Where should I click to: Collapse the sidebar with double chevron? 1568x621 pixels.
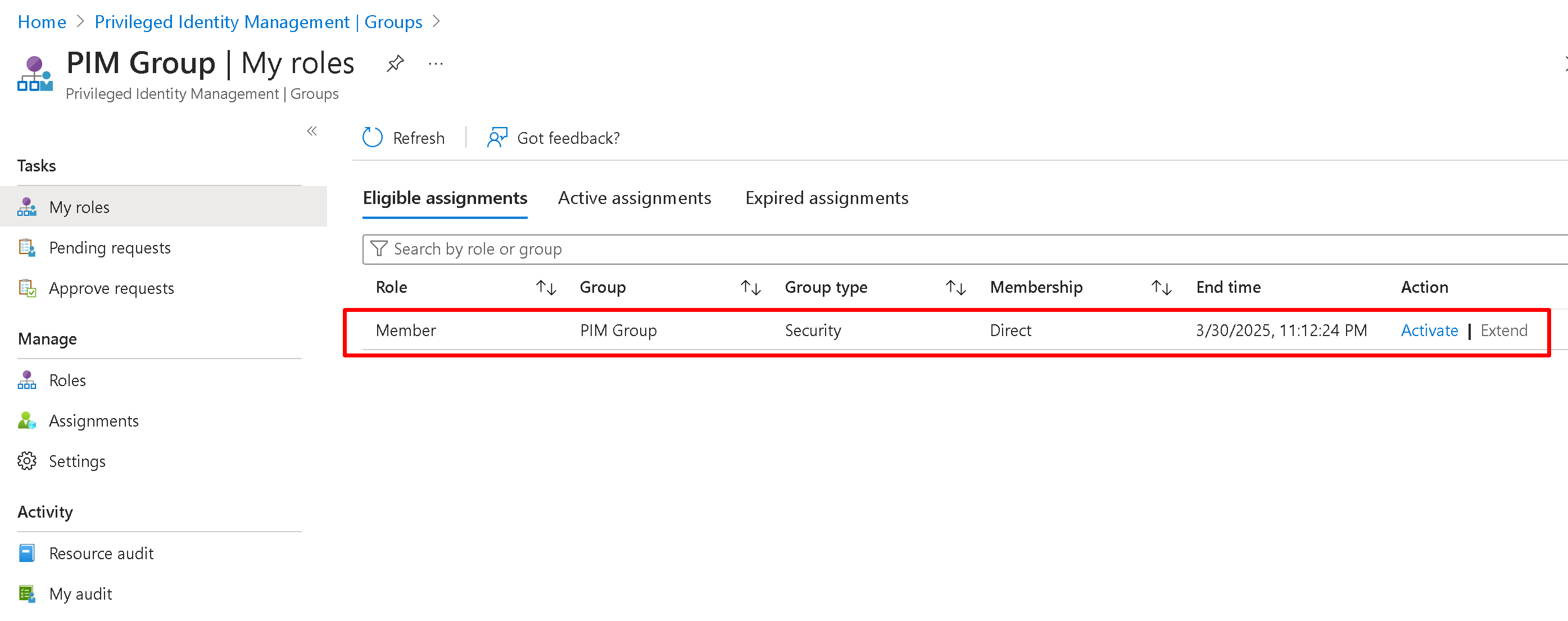(312, 131)
